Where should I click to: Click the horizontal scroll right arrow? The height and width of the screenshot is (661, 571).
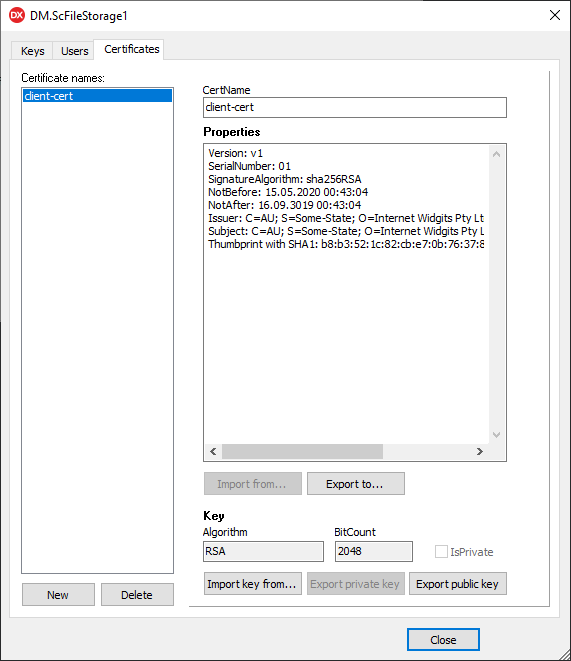480,451
